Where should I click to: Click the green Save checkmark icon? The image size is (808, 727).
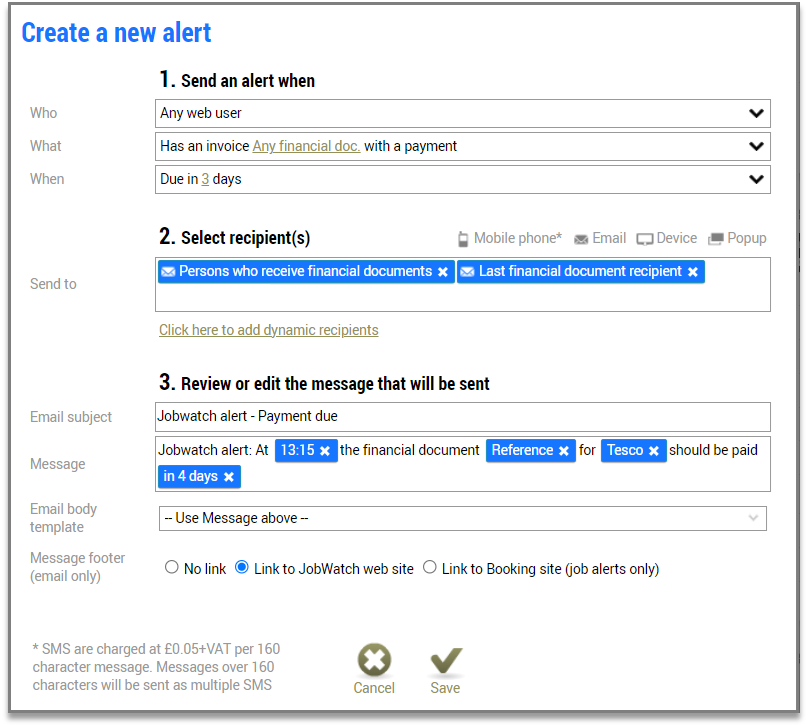click(x=446, y=660)
